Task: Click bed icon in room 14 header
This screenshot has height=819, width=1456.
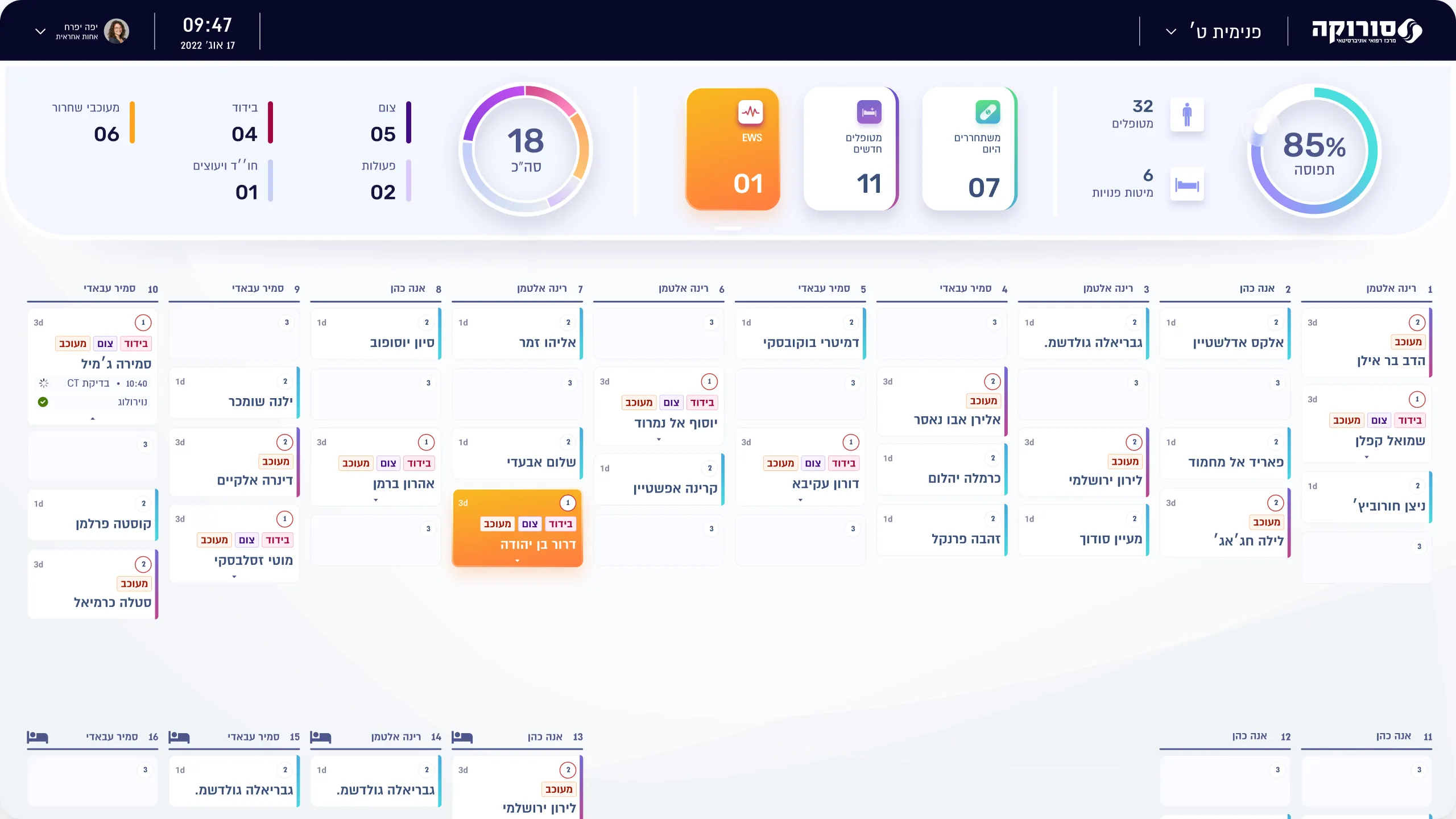Action: pyautogui.click(x=320, y=737)
